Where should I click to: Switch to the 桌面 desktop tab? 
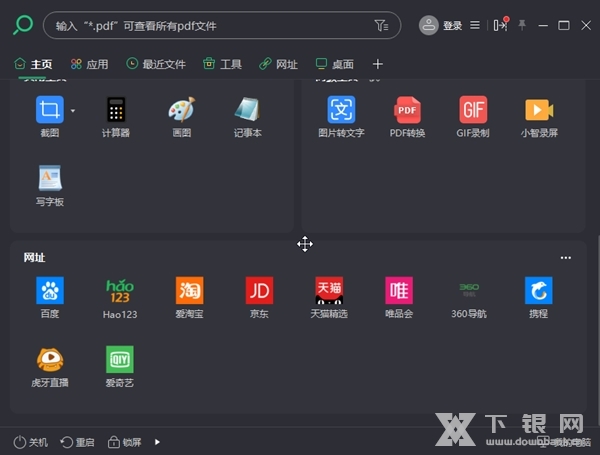334,64
